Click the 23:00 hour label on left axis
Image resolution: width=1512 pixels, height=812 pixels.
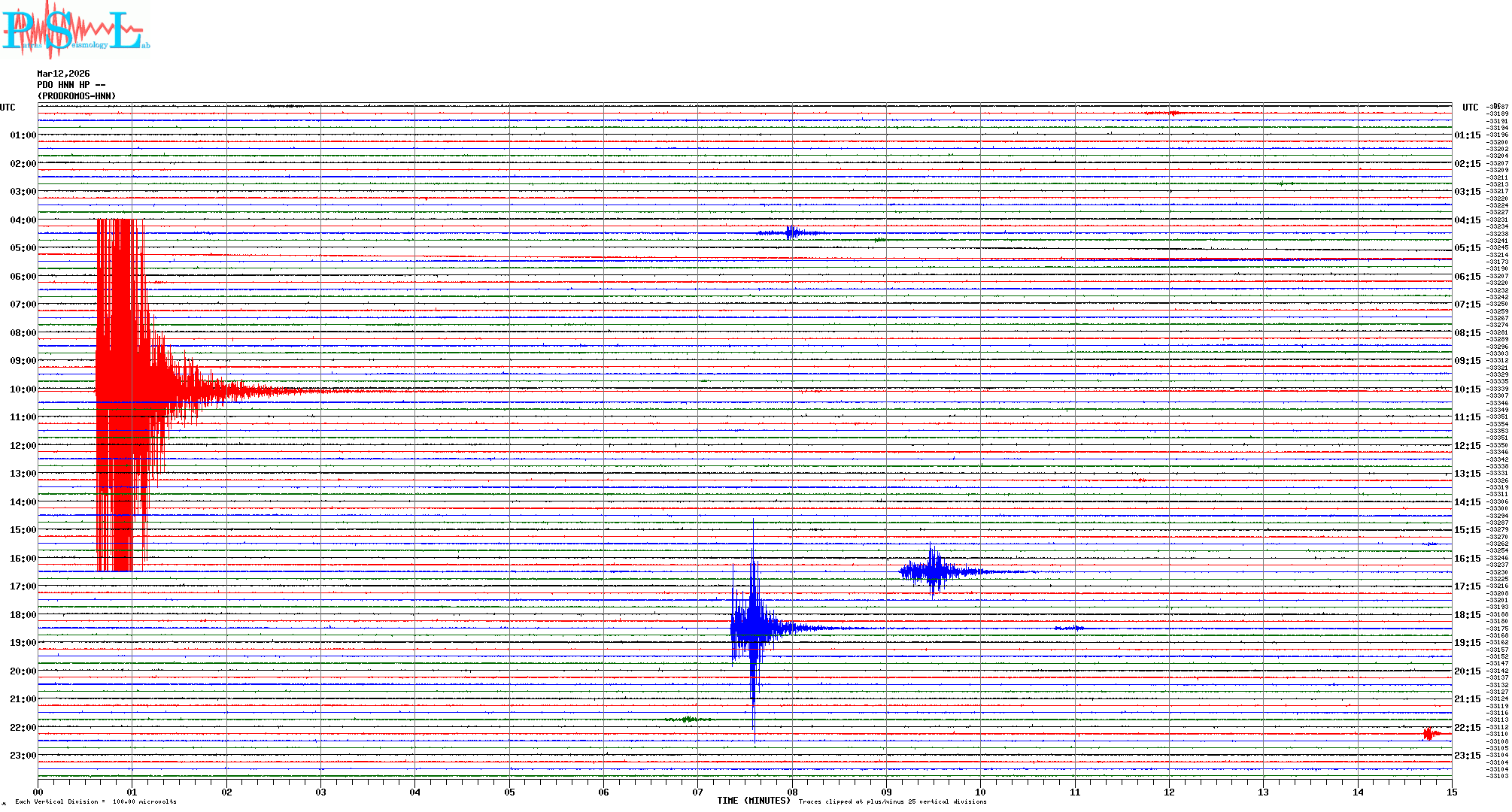23,756
